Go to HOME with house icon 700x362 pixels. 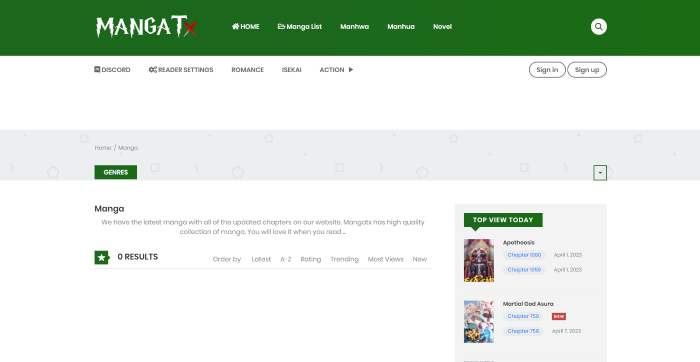click(x=245, y=27)
